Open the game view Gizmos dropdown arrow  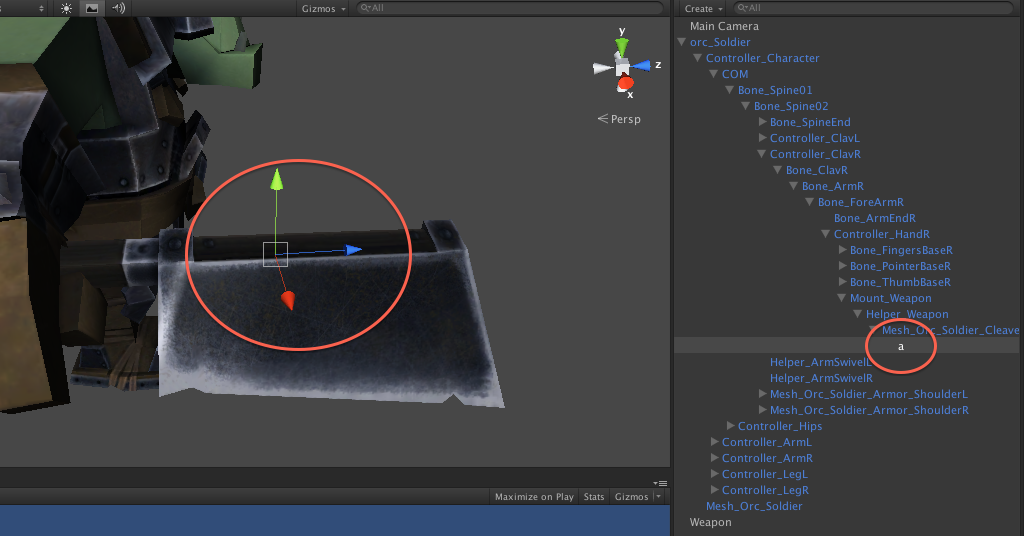658,497
